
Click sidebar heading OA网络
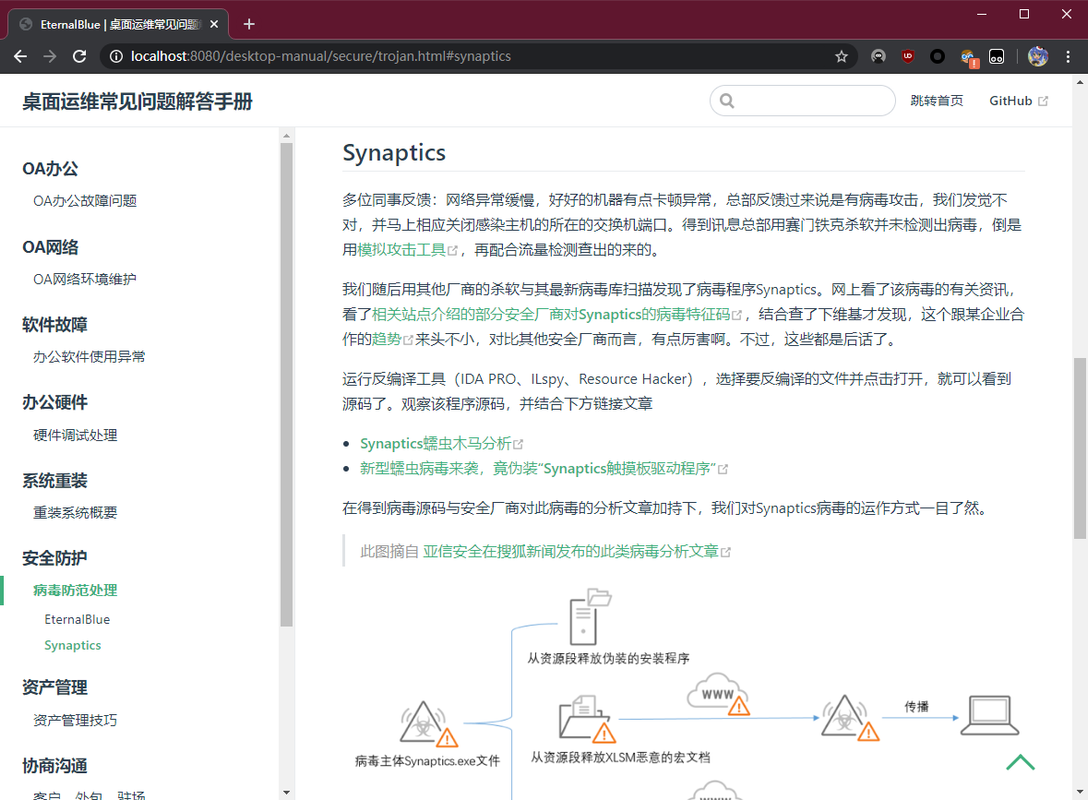tap(50, 247)
